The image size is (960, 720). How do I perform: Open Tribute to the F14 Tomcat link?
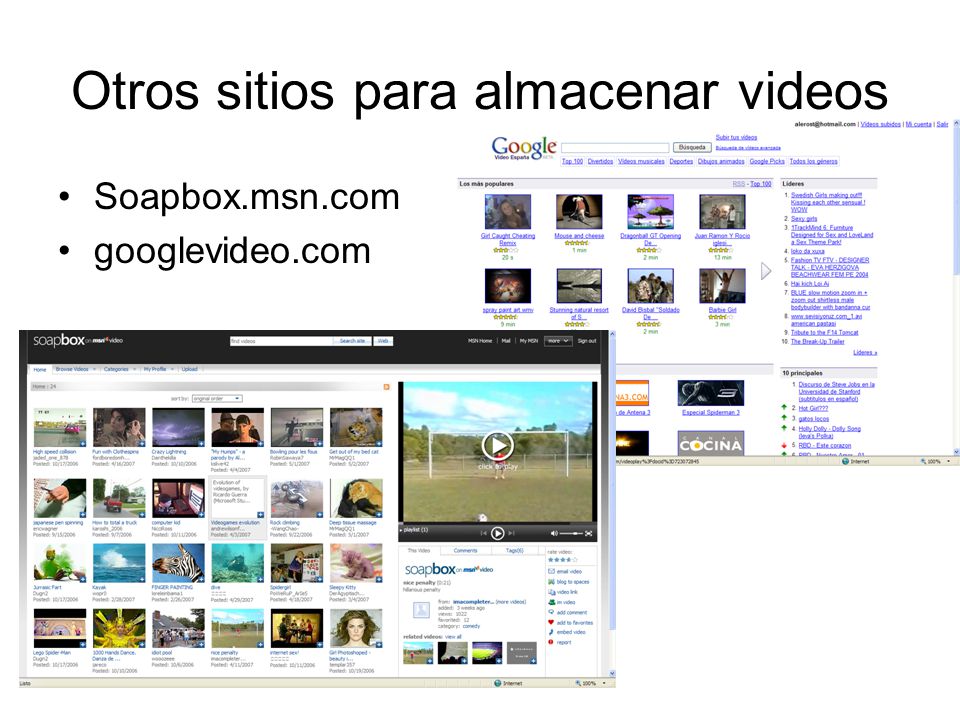[x=824, y=332]
